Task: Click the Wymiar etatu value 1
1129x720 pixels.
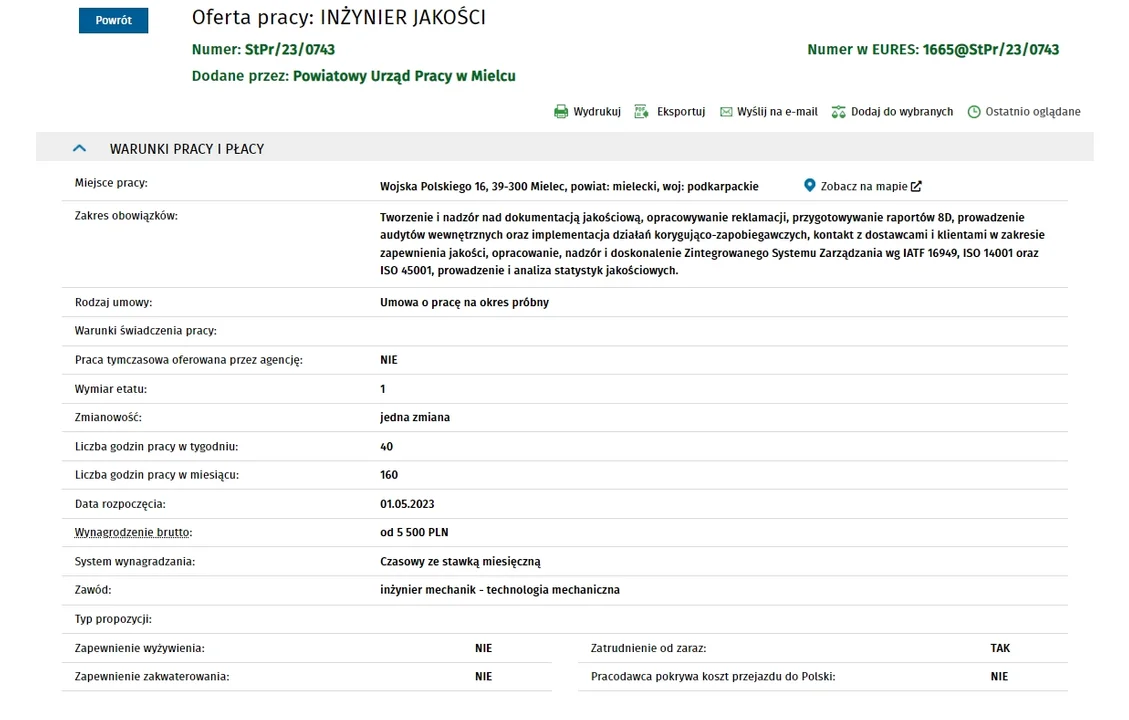Action: (x=383, y=389)
